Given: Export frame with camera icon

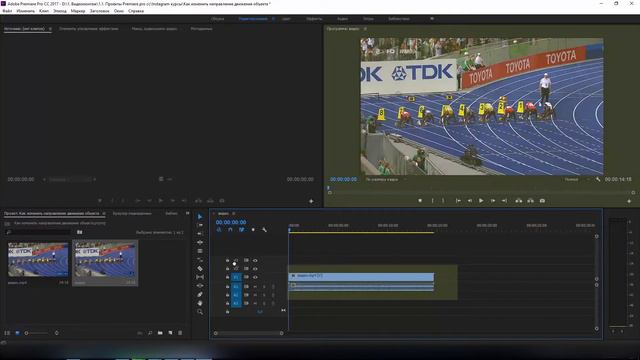Looking at the screenshot, I should tap(542, 201).
